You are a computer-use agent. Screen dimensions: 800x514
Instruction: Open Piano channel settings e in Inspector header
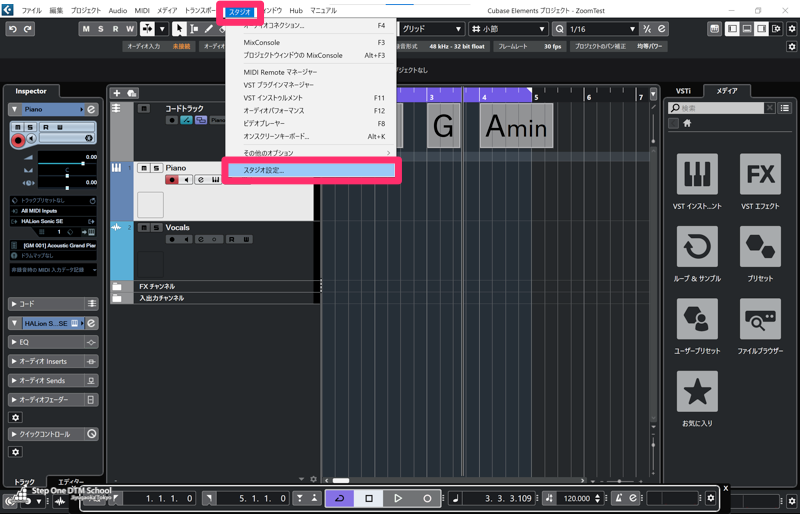coord(91,109)
